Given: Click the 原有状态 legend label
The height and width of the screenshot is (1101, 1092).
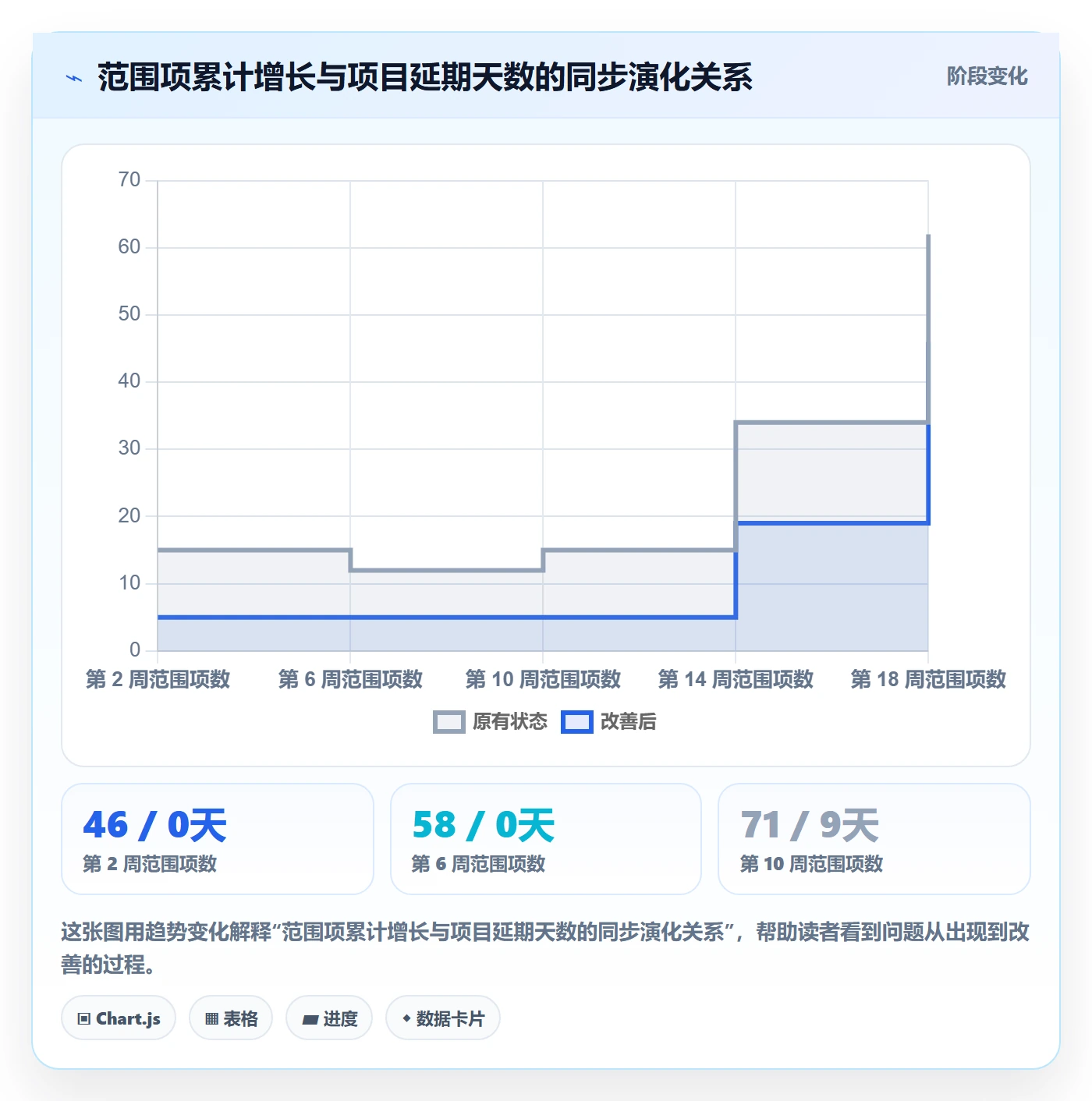Looking at the screenshot, I should pos(510,722).
